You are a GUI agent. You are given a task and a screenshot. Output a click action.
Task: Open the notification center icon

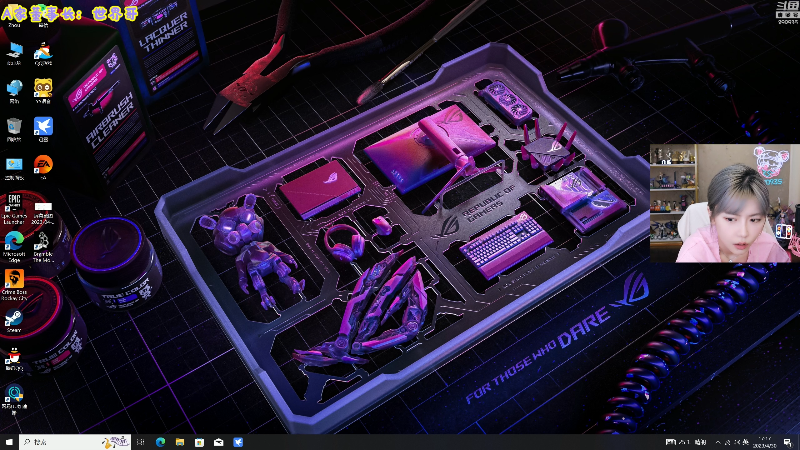coord(788,442)
